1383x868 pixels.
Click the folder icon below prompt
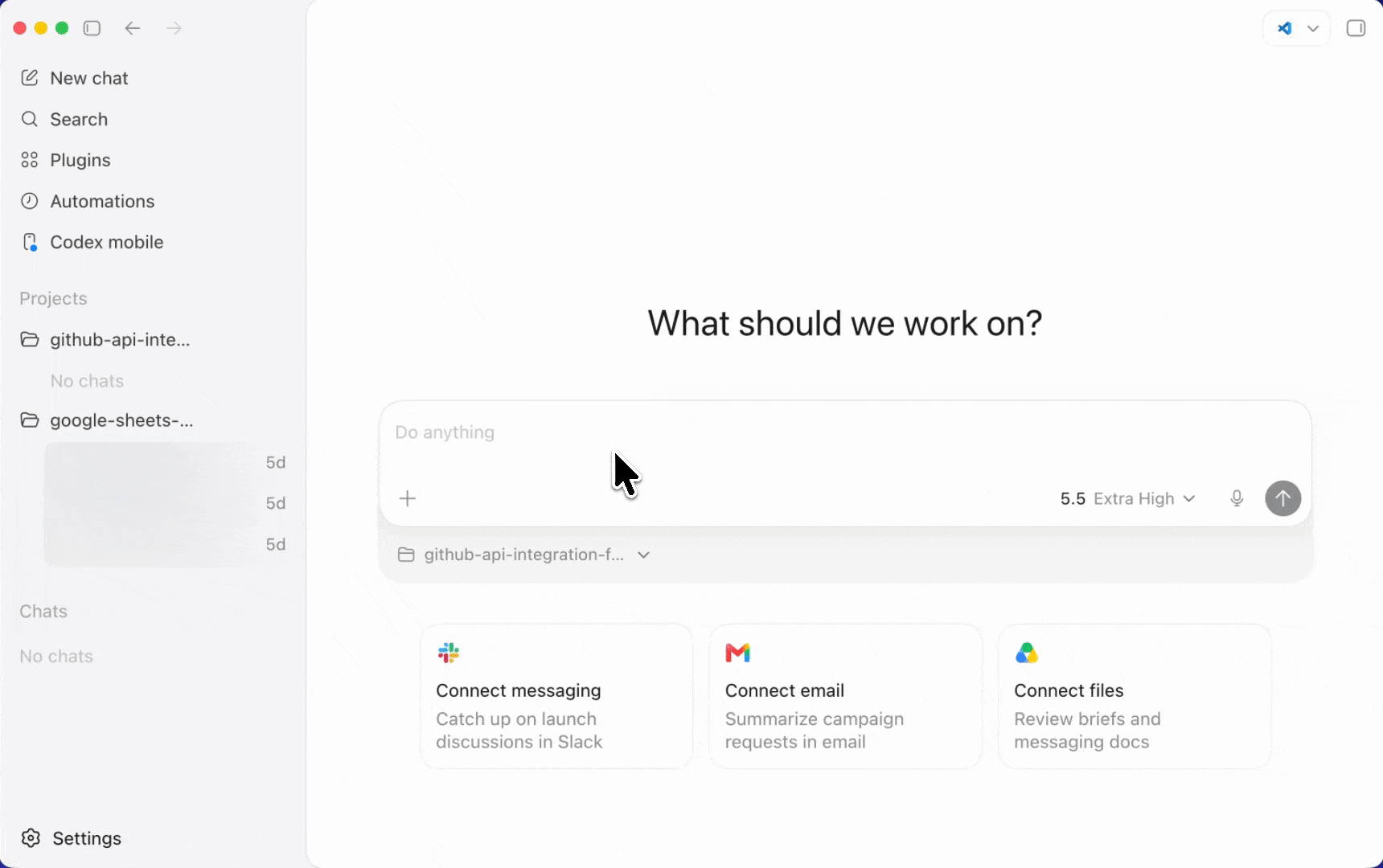point(406,555)
